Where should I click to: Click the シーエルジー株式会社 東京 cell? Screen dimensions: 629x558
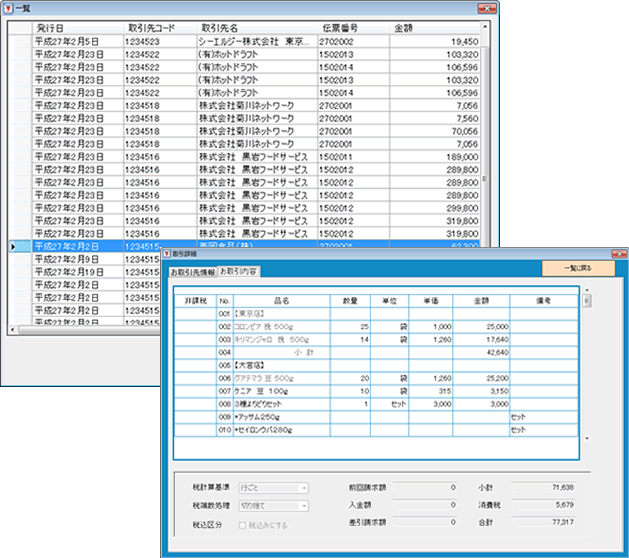(x=257, y=41)
